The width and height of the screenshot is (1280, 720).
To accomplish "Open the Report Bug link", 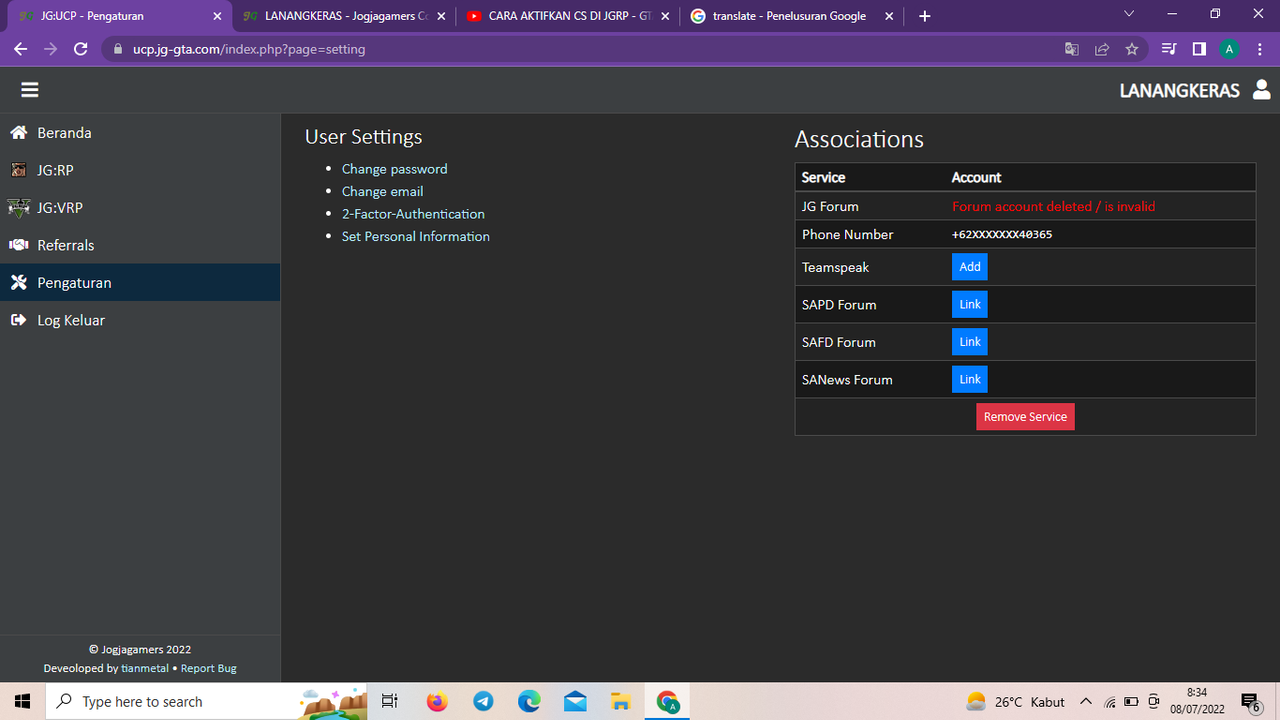I will 209,668.
